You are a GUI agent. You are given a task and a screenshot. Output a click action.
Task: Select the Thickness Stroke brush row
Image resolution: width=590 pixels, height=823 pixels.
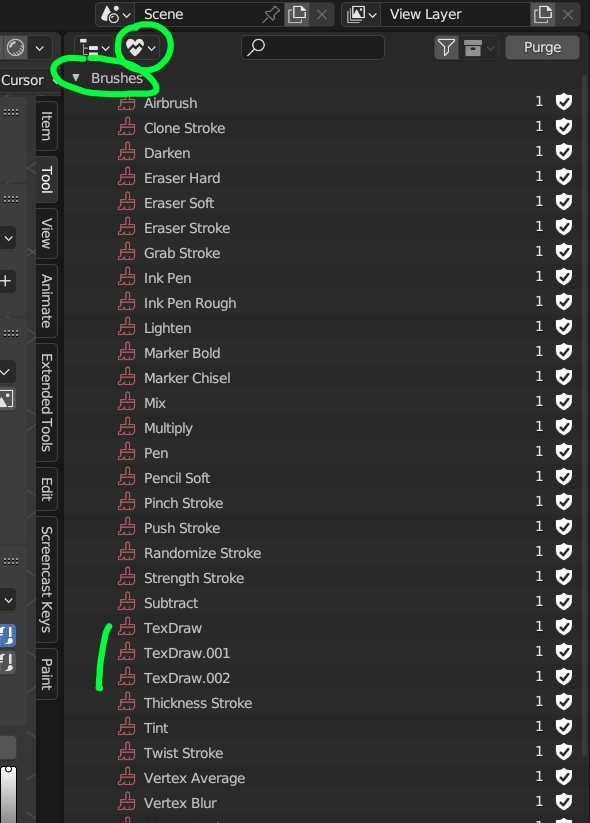click(322, 703)
